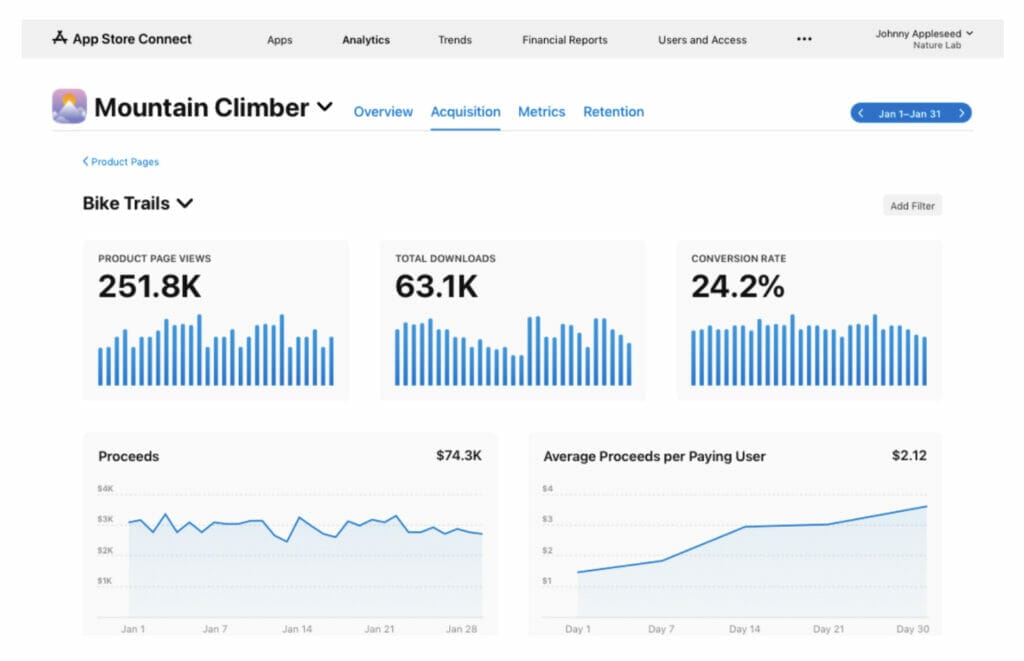Click the Jan 7 axis label

click(x=215, y=629)
